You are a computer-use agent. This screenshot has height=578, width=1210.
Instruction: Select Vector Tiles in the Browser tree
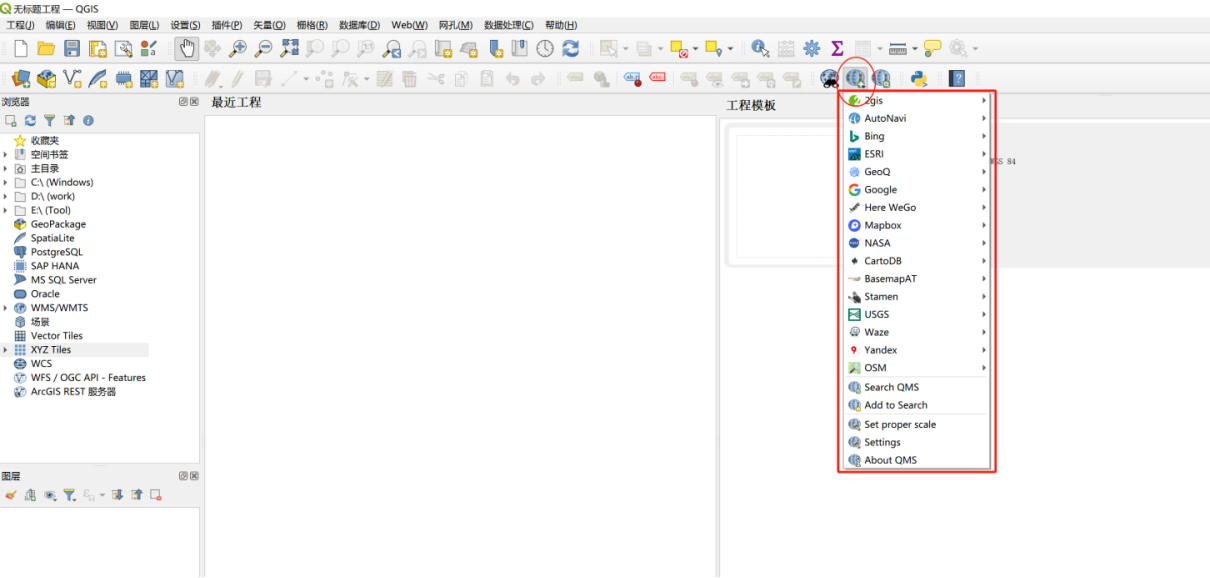click(56, 336)
